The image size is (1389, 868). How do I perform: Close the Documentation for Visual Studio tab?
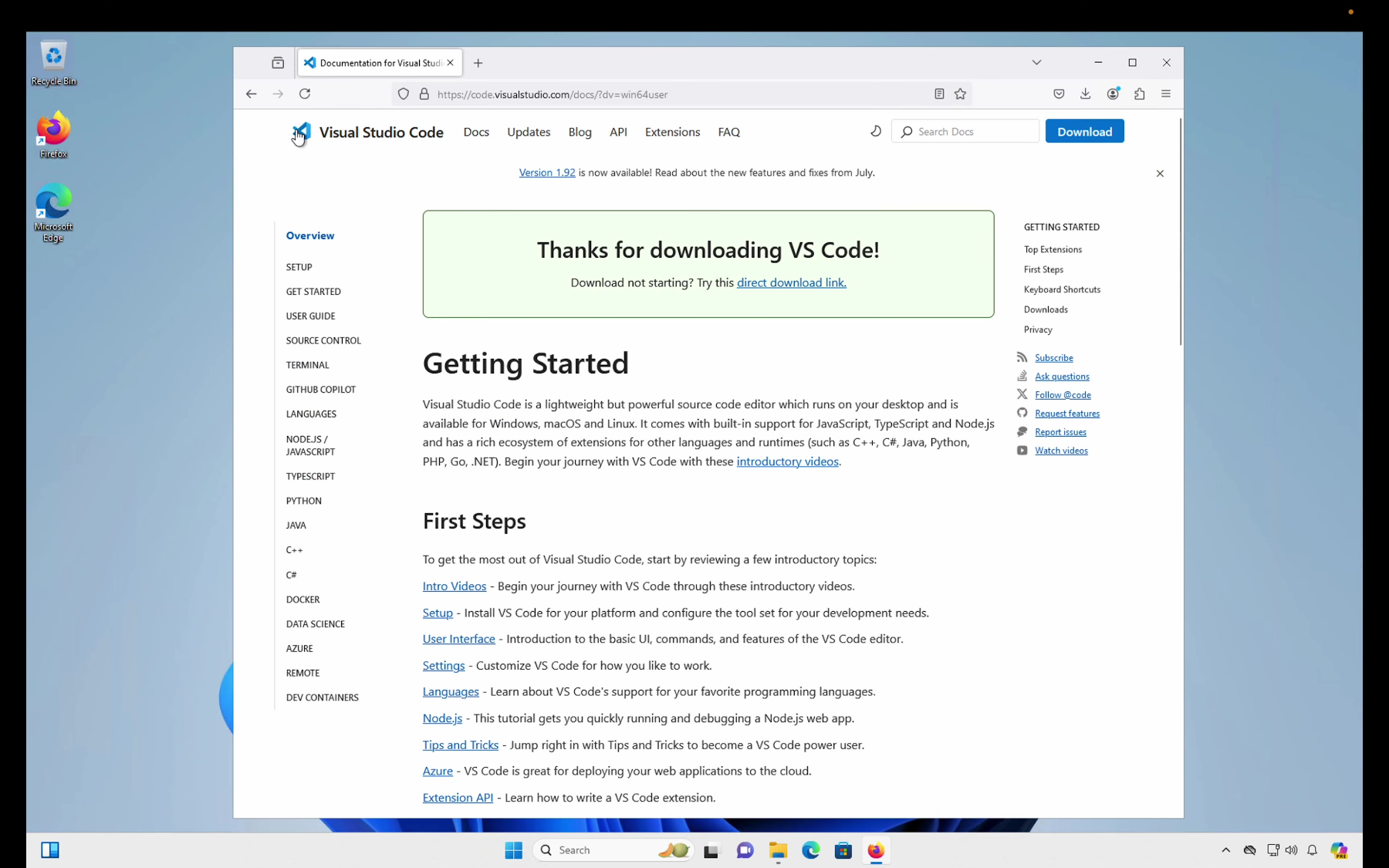[x=450, y=62]
